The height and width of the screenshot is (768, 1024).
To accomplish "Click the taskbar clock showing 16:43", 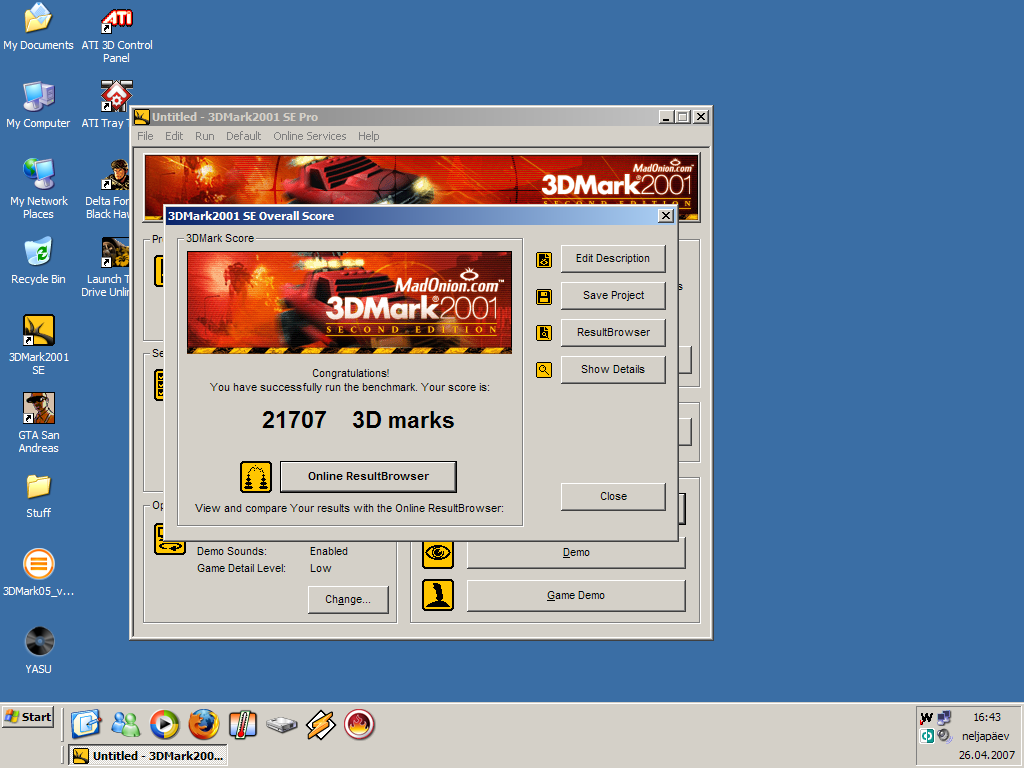I will [987, 717].
